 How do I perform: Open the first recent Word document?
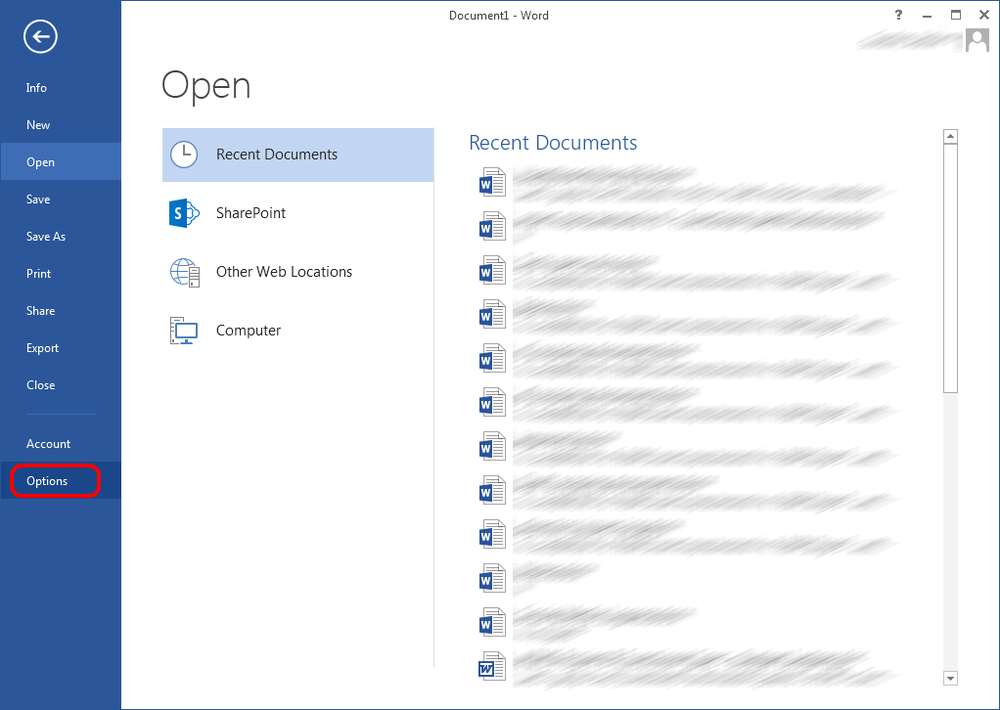point(688,182)
